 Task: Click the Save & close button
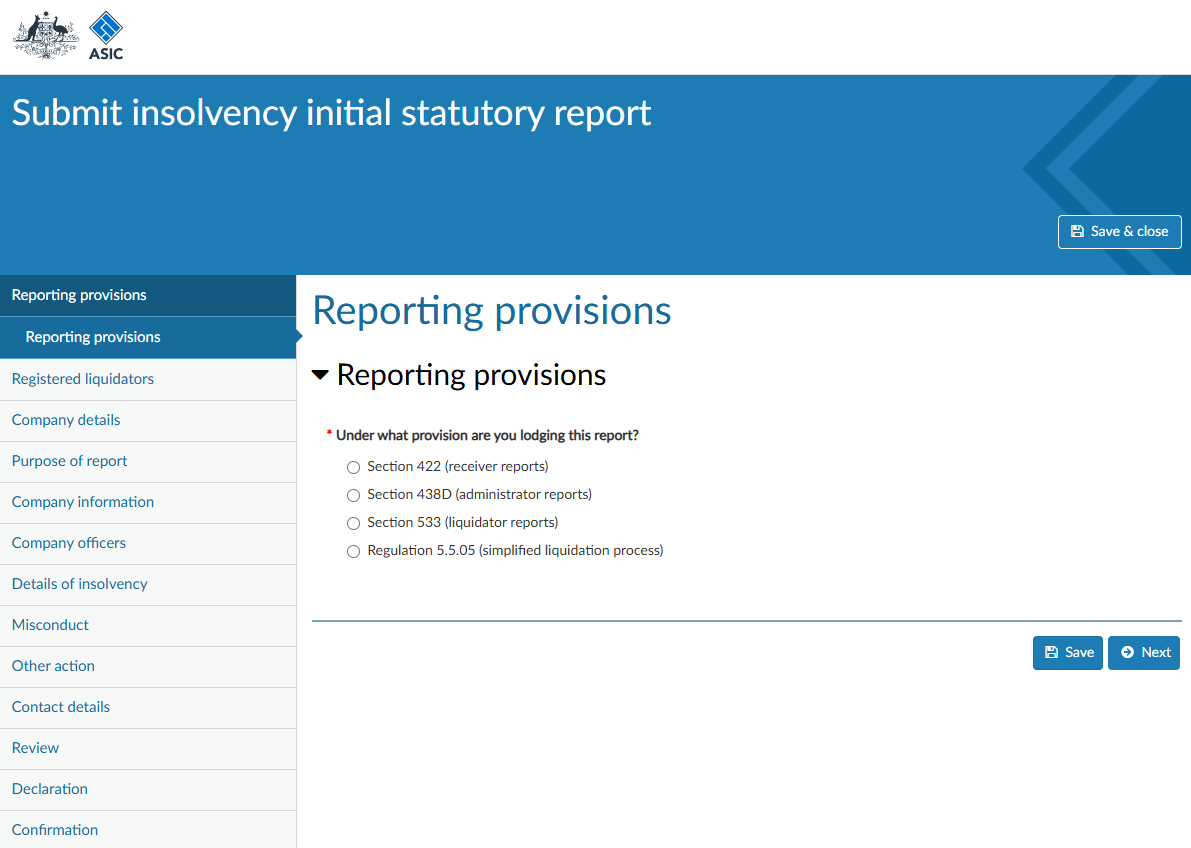(1119, 232)
